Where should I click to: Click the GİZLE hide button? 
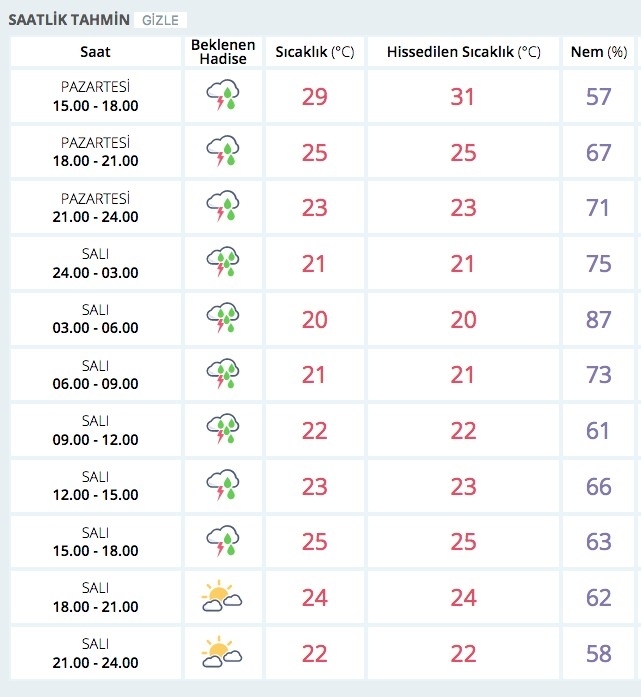[x=160, y=19]
